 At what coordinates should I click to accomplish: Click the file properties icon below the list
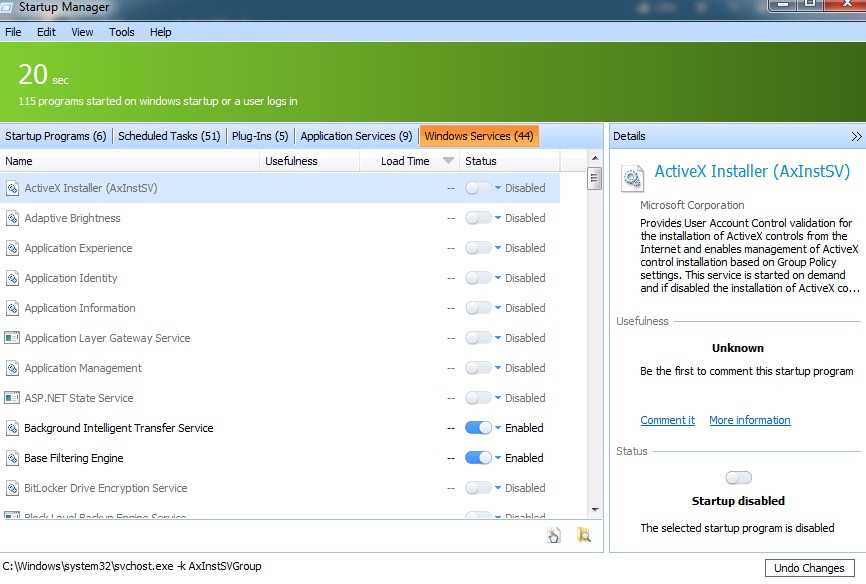click(x=555, y=535)
